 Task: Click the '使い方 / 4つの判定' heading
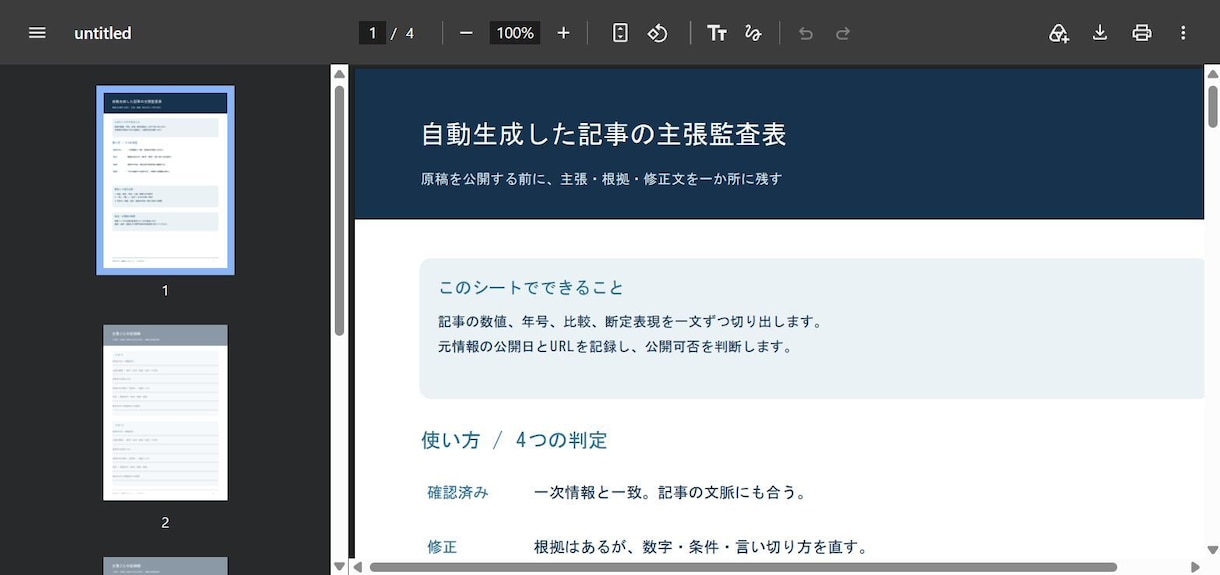(x=514, y=440)
